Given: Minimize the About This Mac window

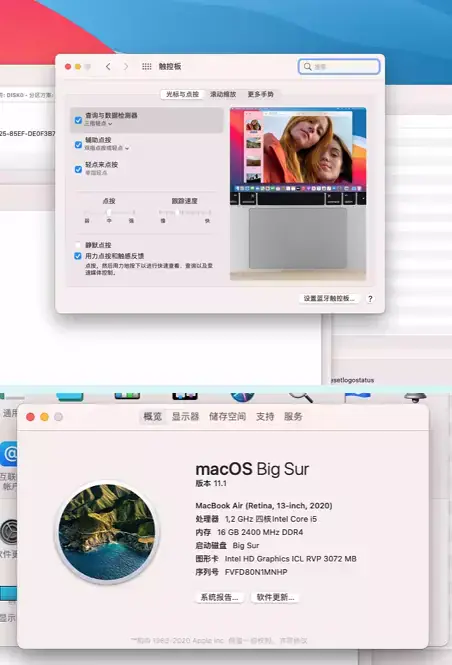Looking at the screenshot, I should 44,417.
